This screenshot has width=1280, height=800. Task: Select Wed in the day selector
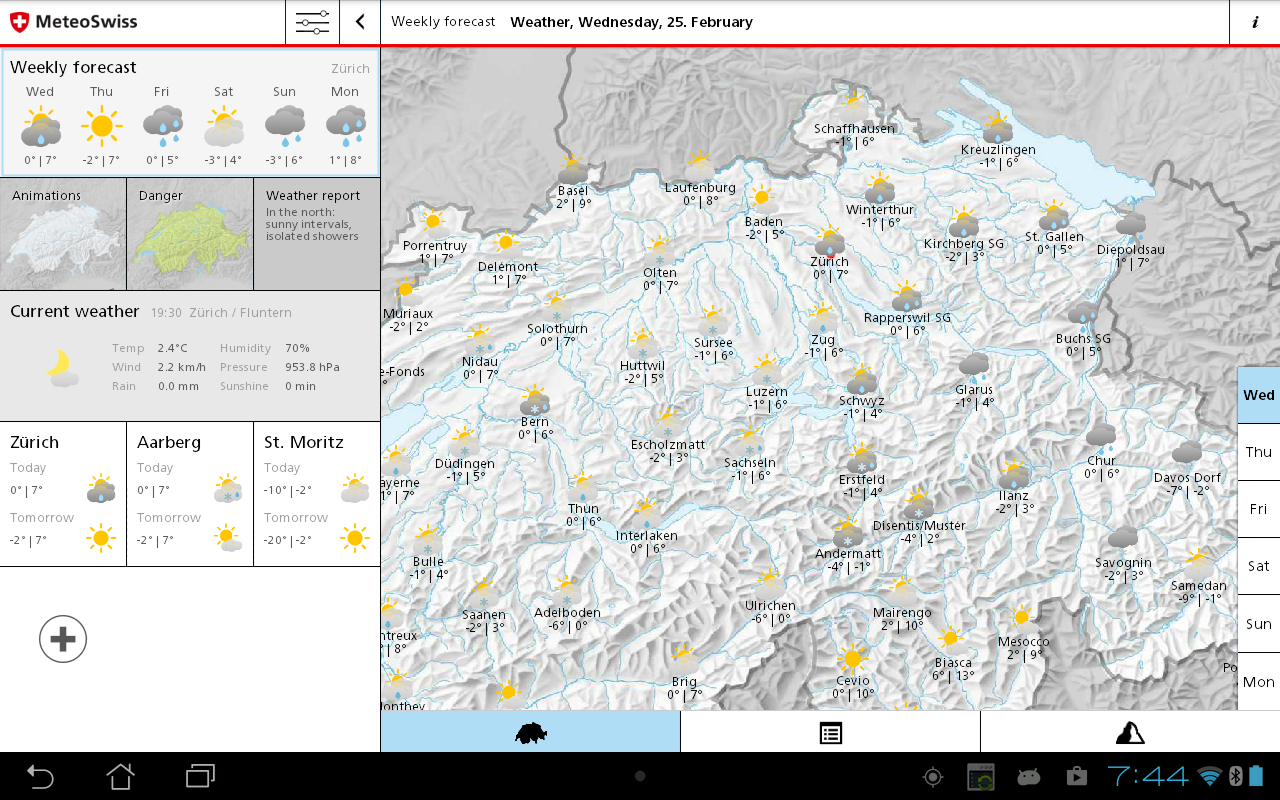1259,395
